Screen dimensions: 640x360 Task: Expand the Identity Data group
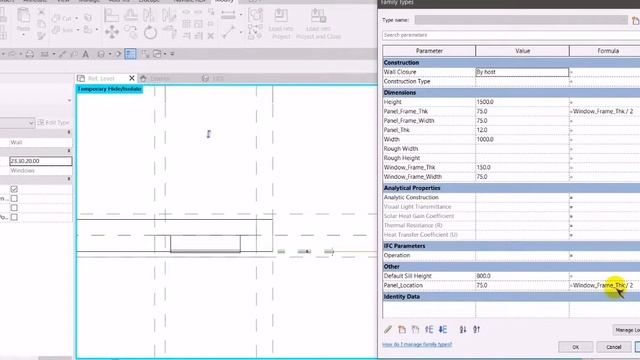pyautogui.click(x=511, y=297)
